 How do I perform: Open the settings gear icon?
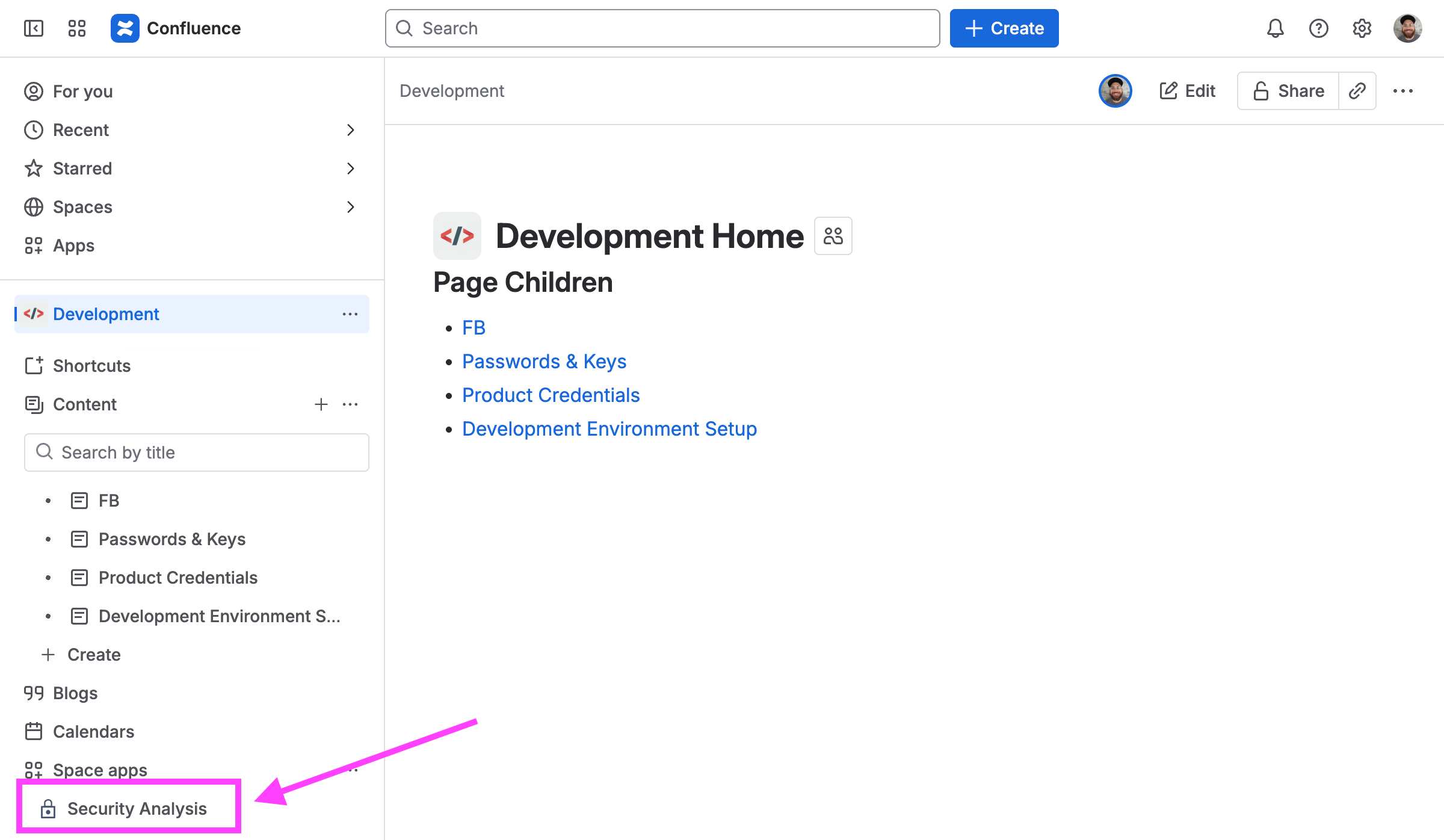coord(1362,28)
